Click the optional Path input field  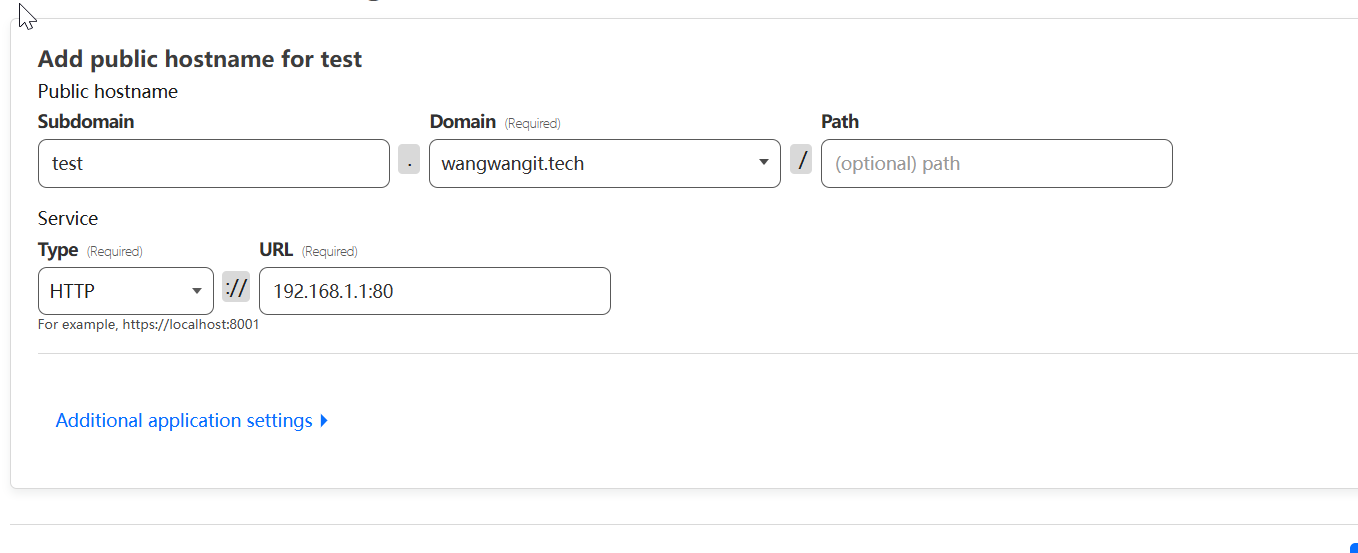(996, 163)
